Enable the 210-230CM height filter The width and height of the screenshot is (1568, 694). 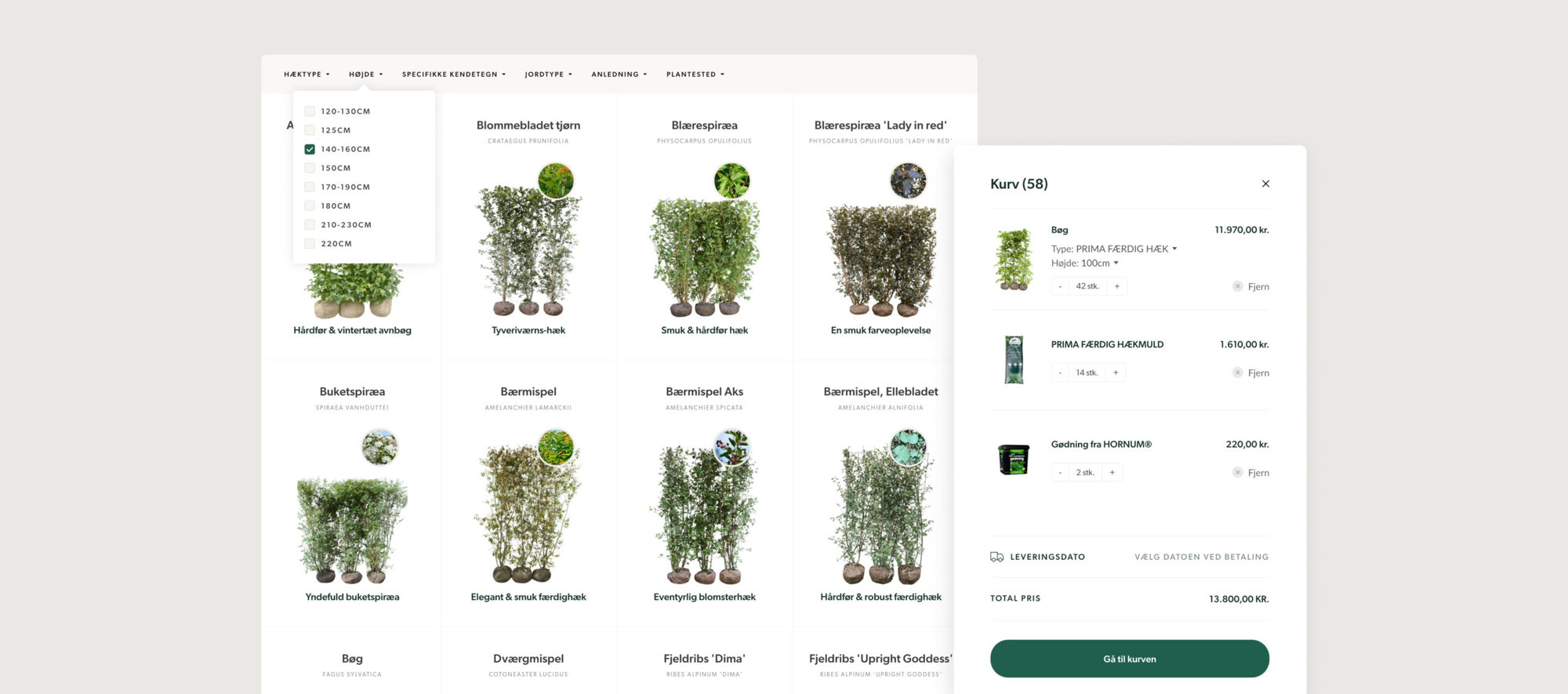310,225
